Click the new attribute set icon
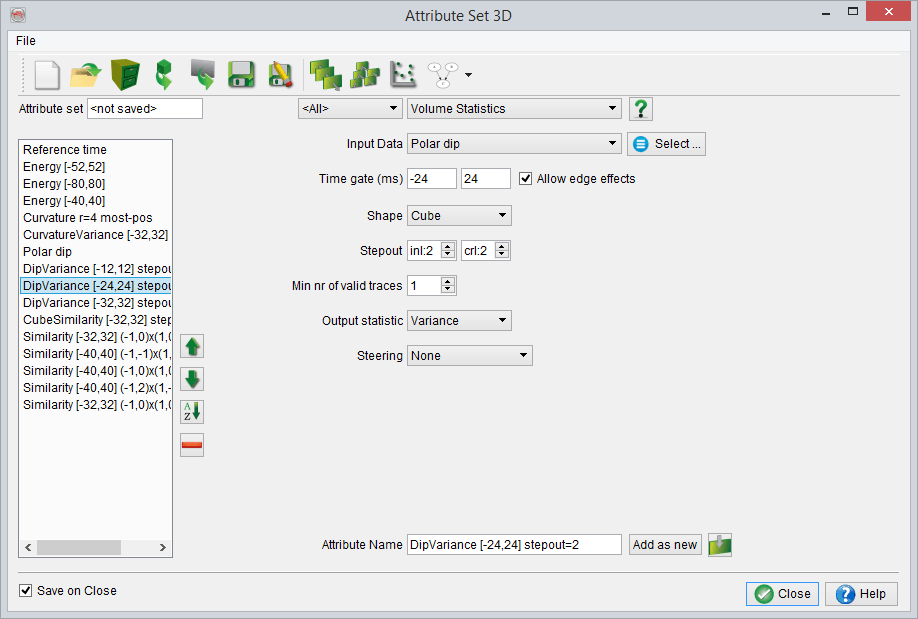918x619 pixels. [48, 75]
